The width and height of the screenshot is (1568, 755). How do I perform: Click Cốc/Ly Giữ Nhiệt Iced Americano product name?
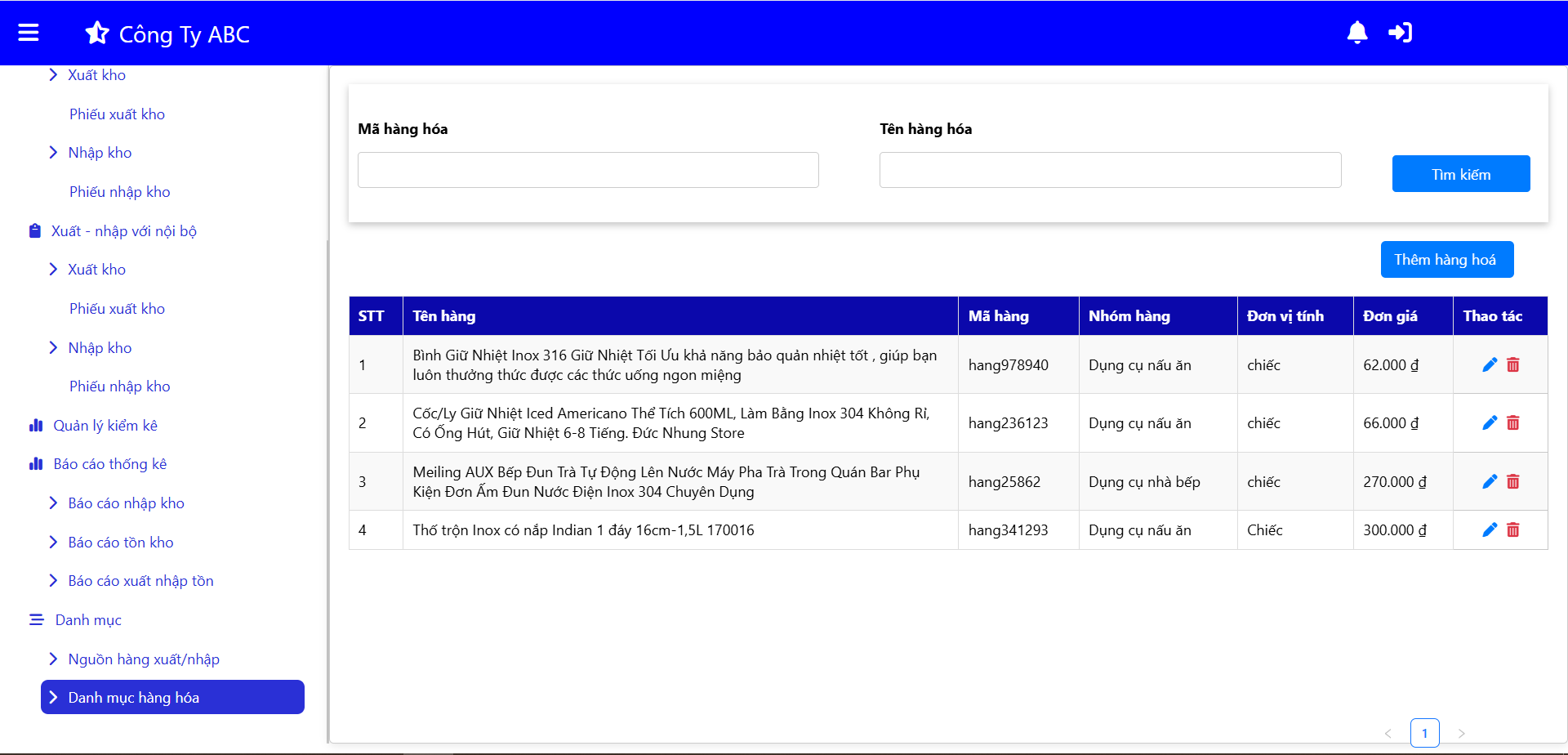click(671, 423)
